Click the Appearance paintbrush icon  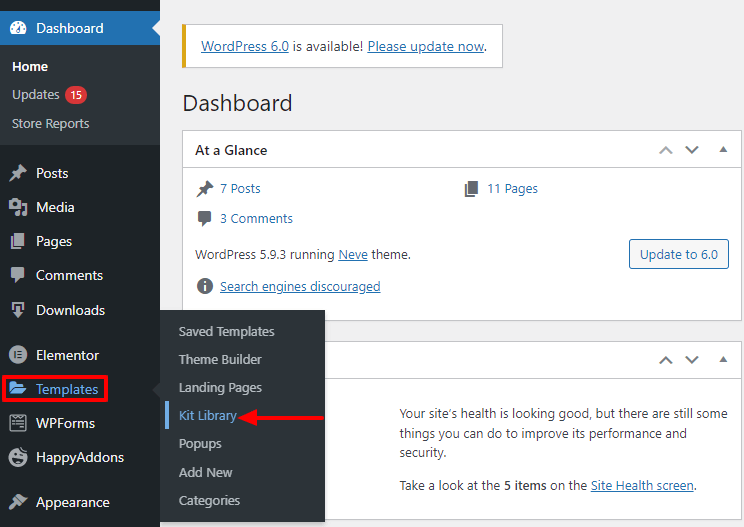(x=18, y=502)
